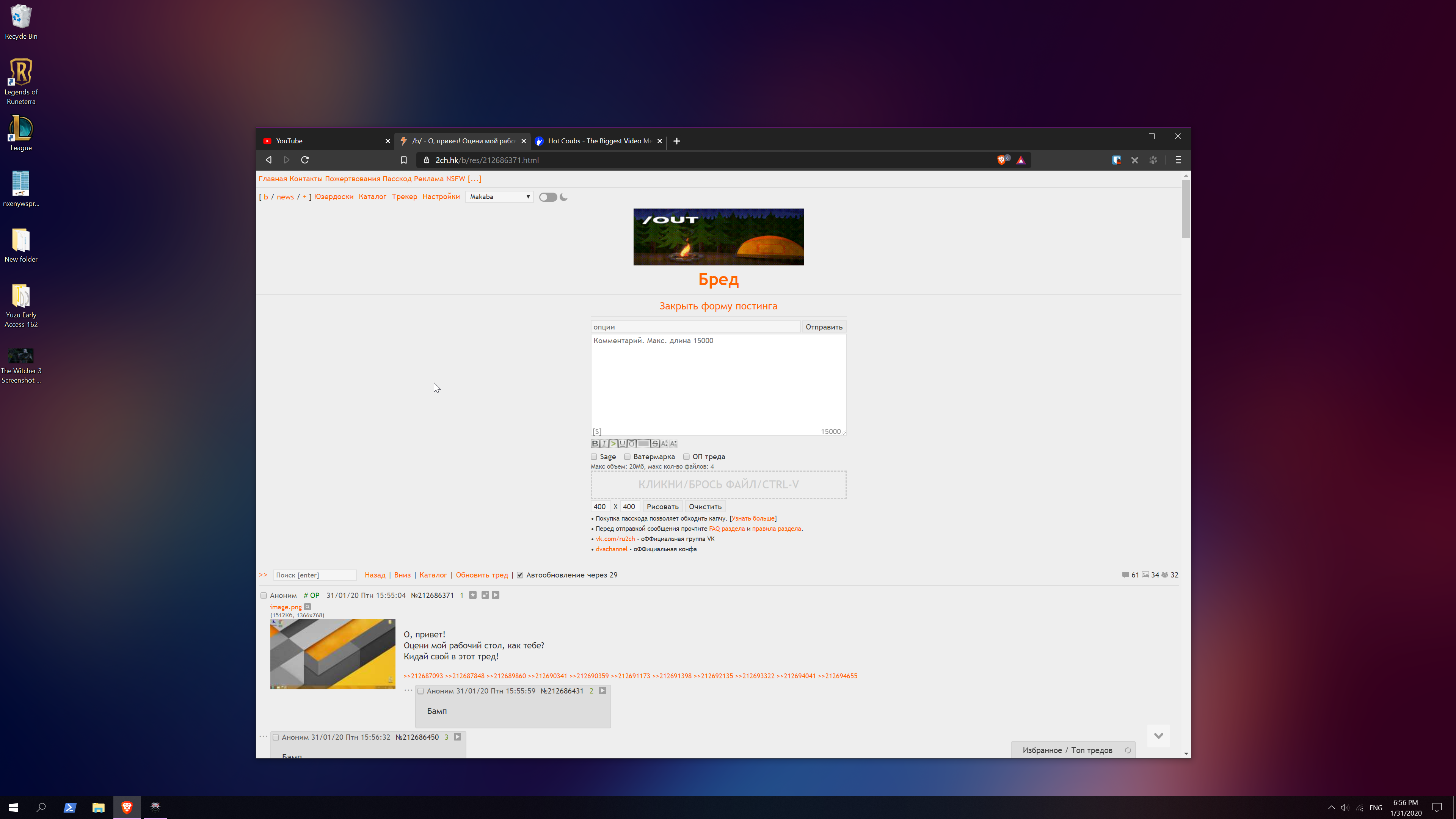This screenshot has height=819, width=1456.
Task: Open reply link >>212687093
Action: (x=424, y=676)
